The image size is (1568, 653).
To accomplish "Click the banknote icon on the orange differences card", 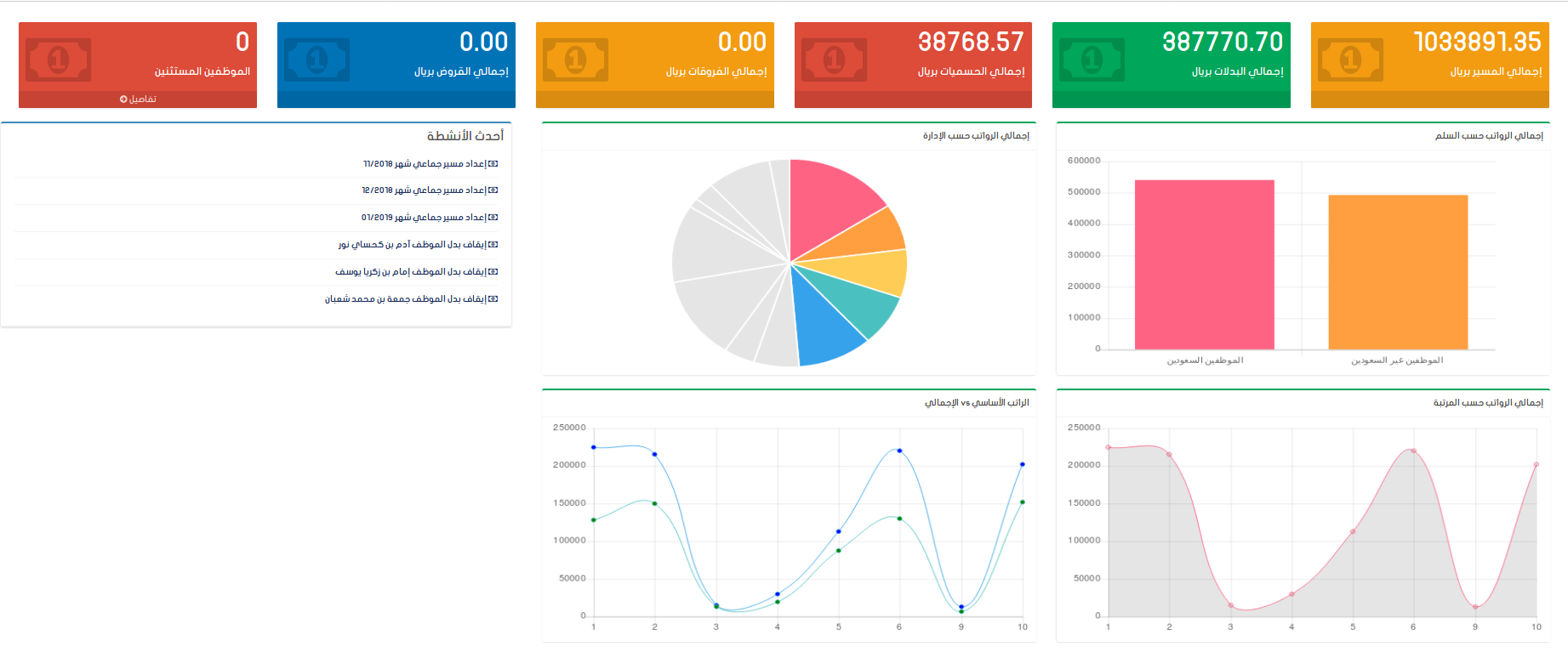I will coord(576,60).
